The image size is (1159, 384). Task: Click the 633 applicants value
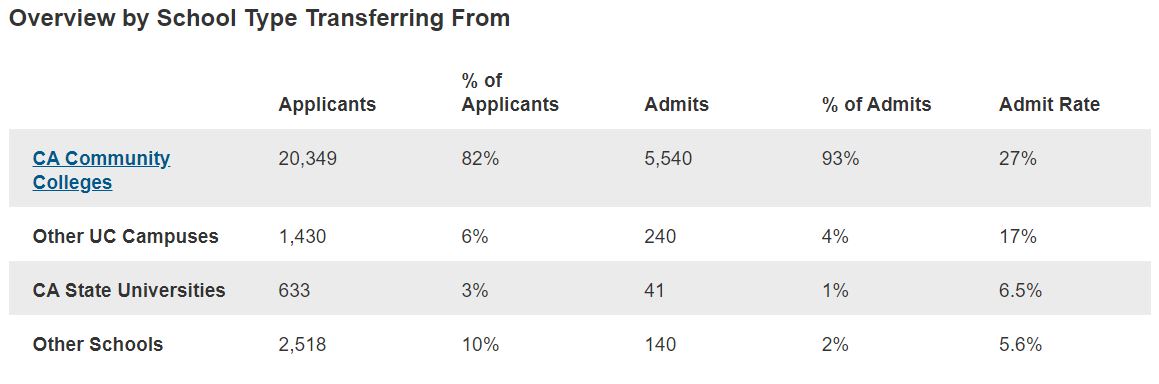tap(294, 290)
